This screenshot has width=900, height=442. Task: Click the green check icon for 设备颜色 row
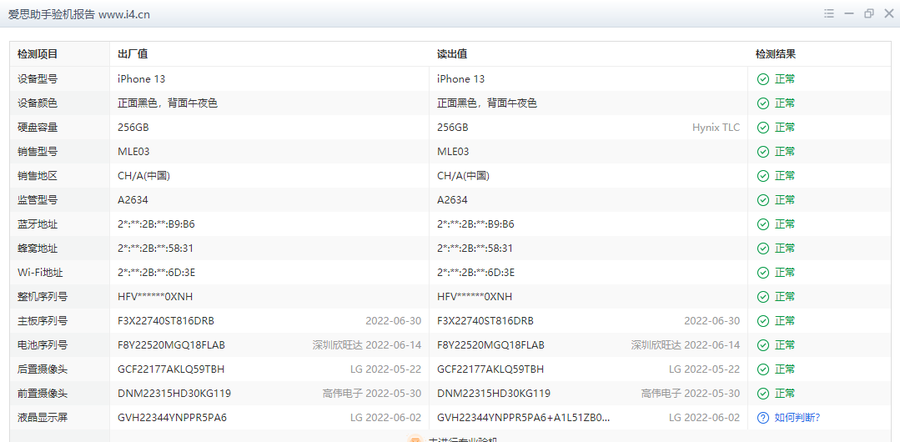(x=763, y=103)
